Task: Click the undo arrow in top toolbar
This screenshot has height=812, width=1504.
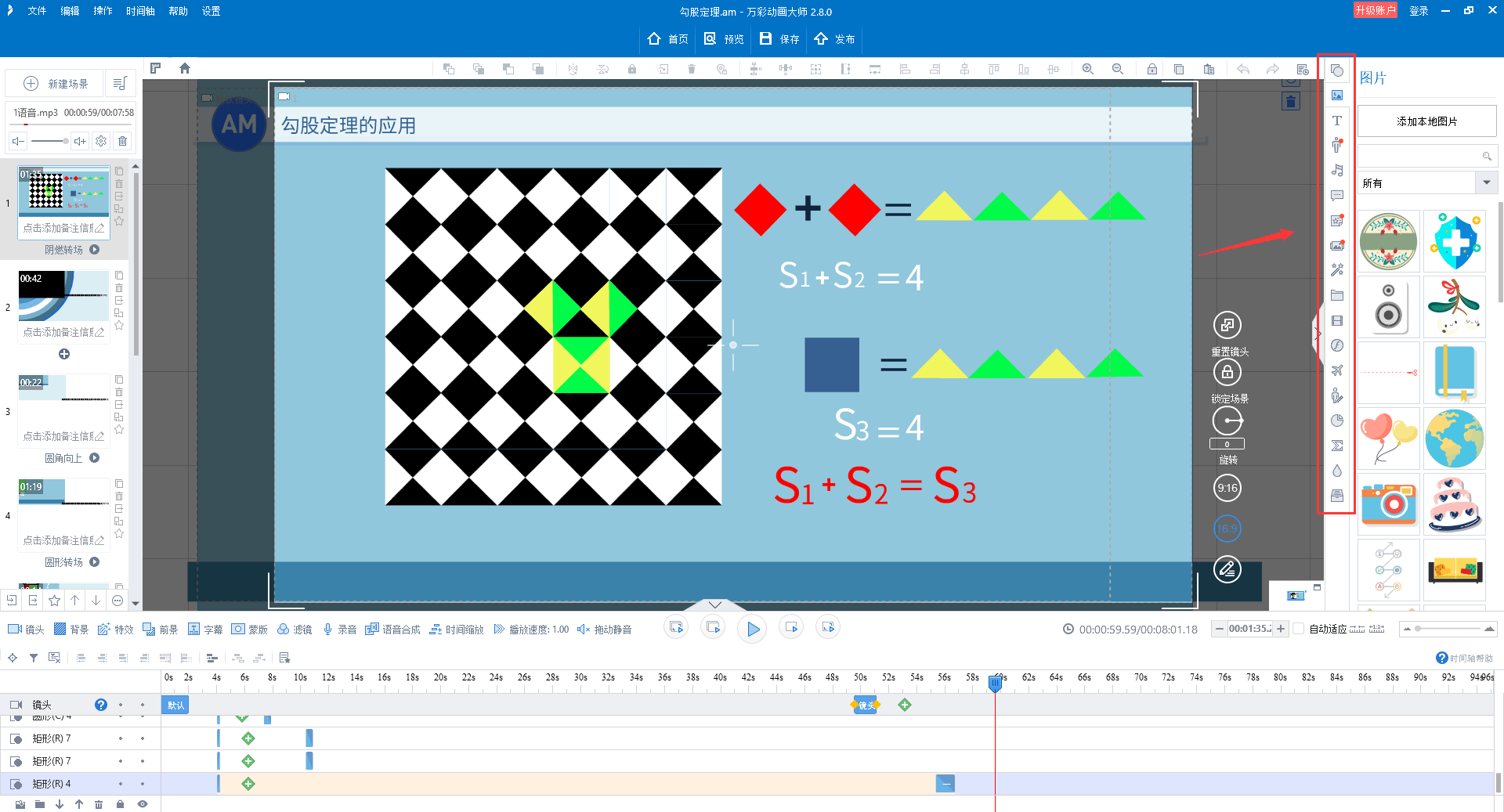Action: pyautogui.click(x=1243, y=69)
